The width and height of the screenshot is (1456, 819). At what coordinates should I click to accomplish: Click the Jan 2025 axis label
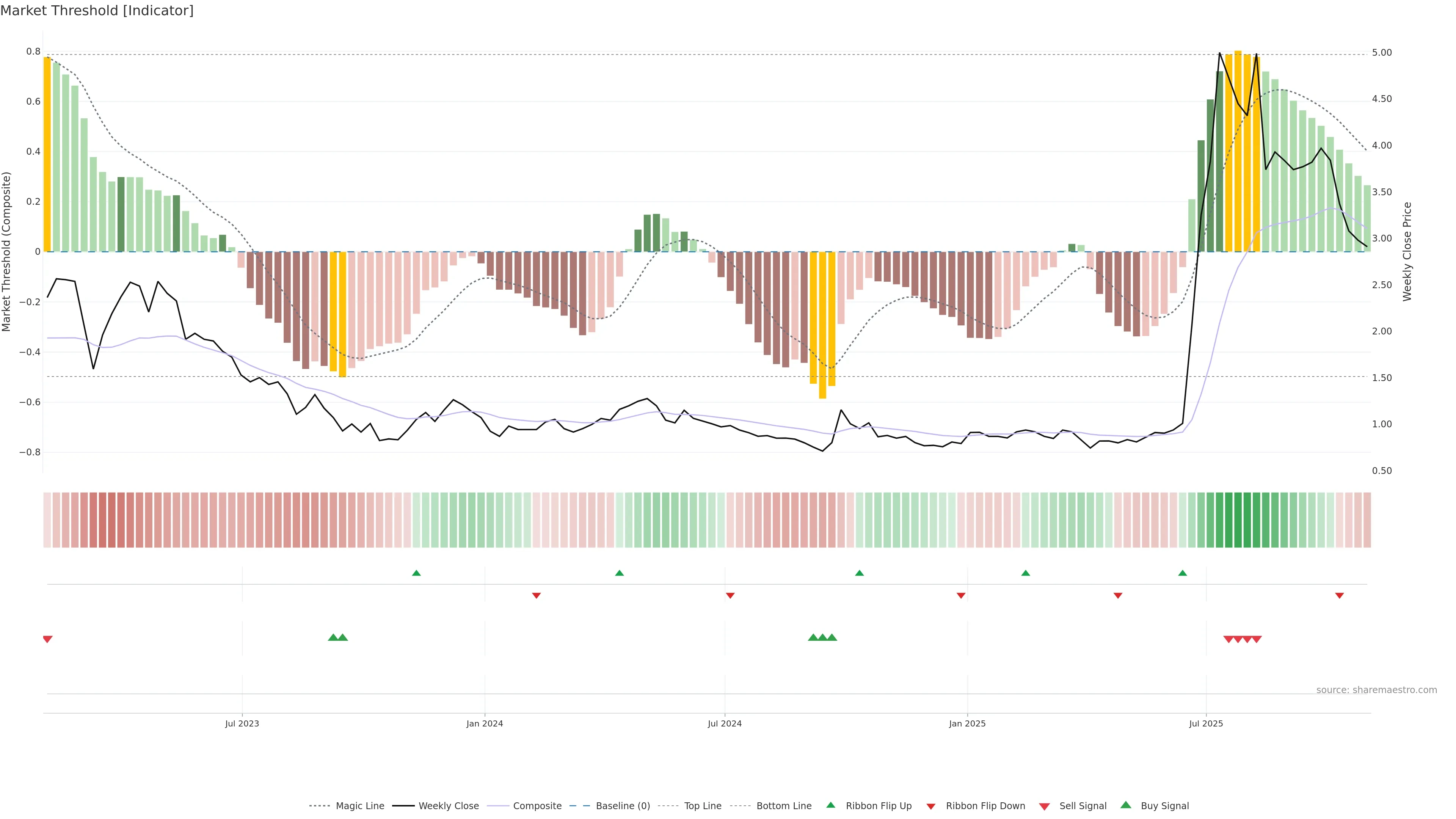tap(967, 723)
